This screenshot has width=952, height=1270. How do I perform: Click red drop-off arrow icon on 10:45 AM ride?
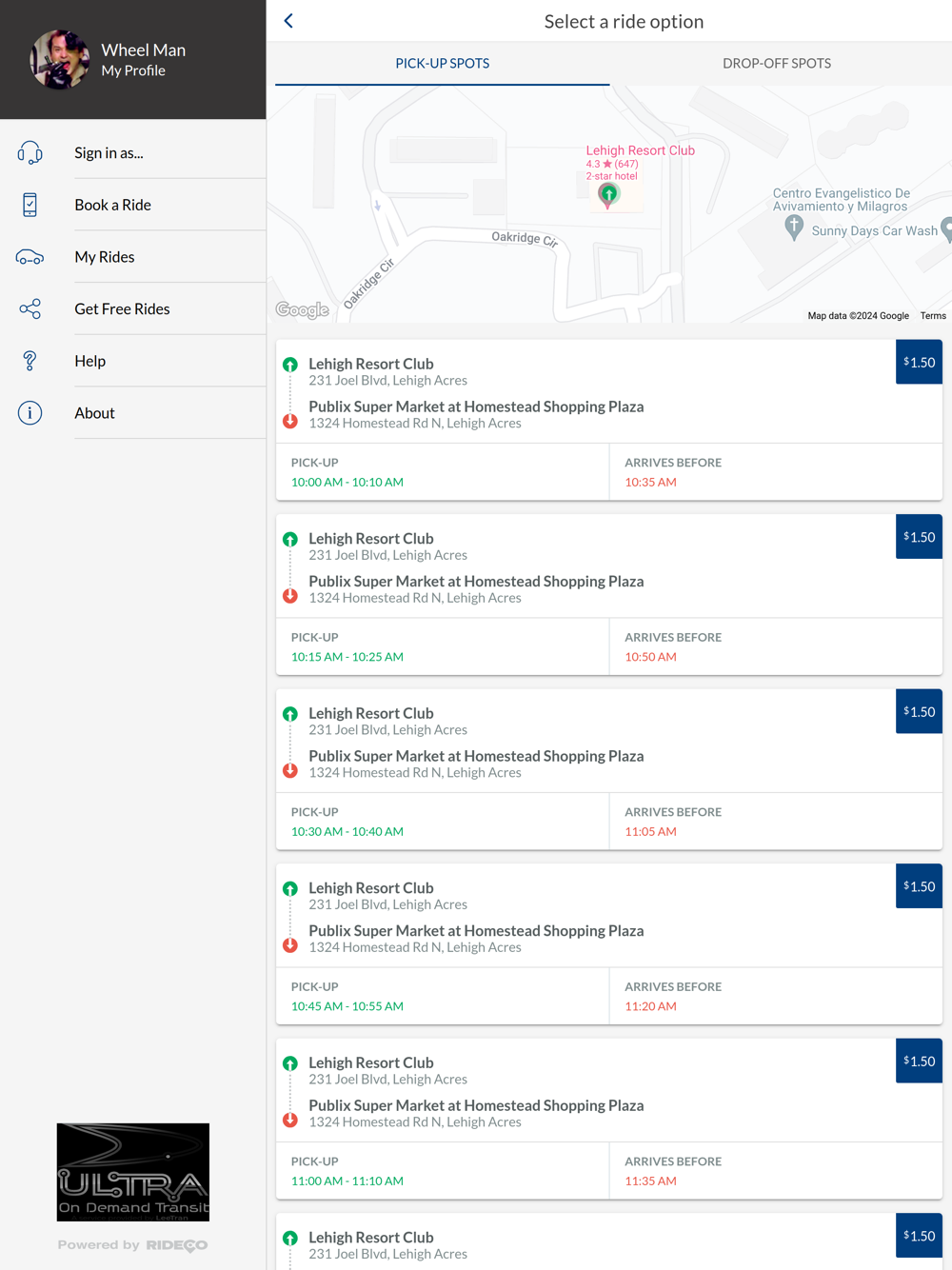click(x=290, y=946)
